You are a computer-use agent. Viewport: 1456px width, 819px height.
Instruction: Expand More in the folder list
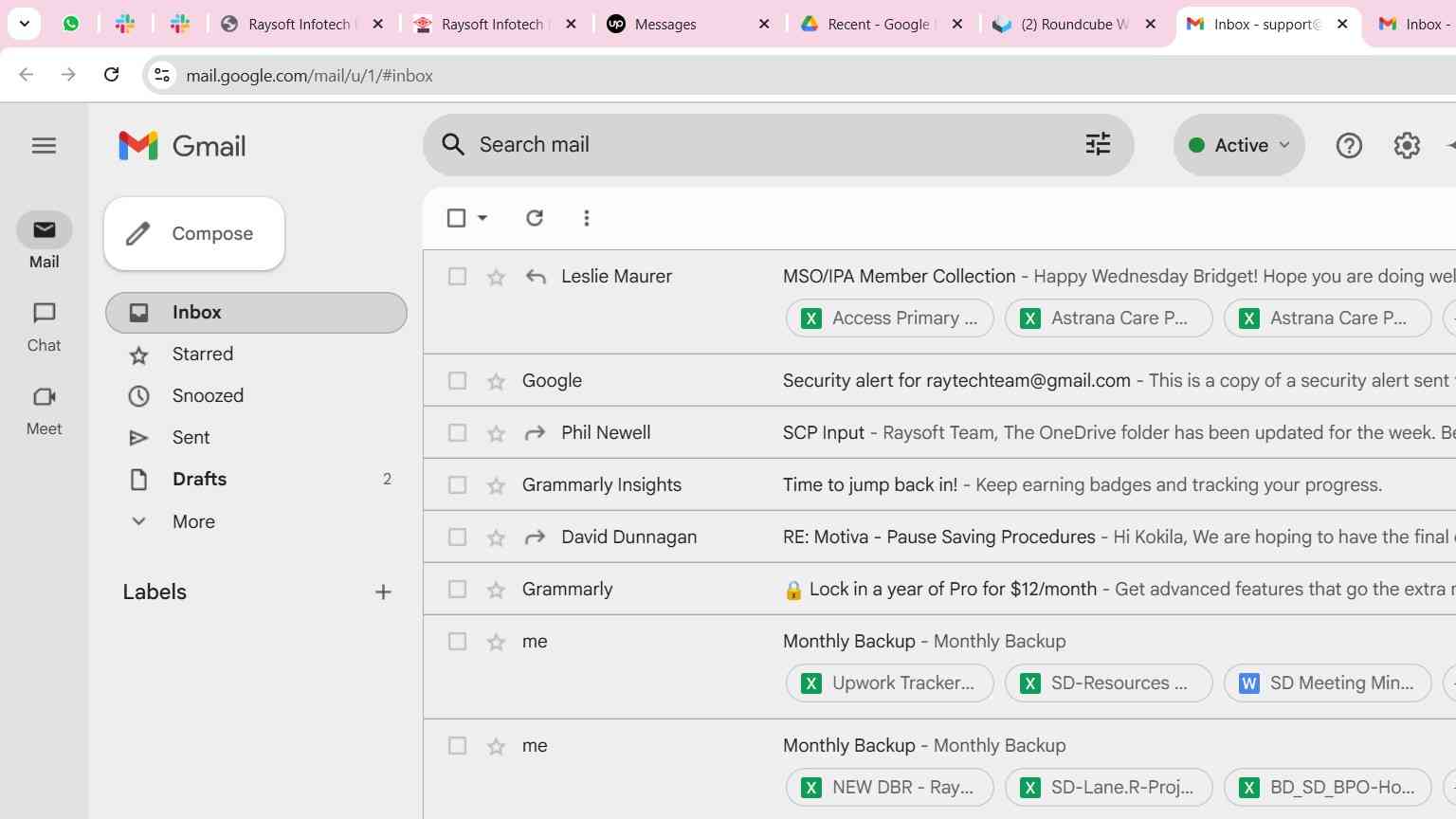click(x=193, y=521)
